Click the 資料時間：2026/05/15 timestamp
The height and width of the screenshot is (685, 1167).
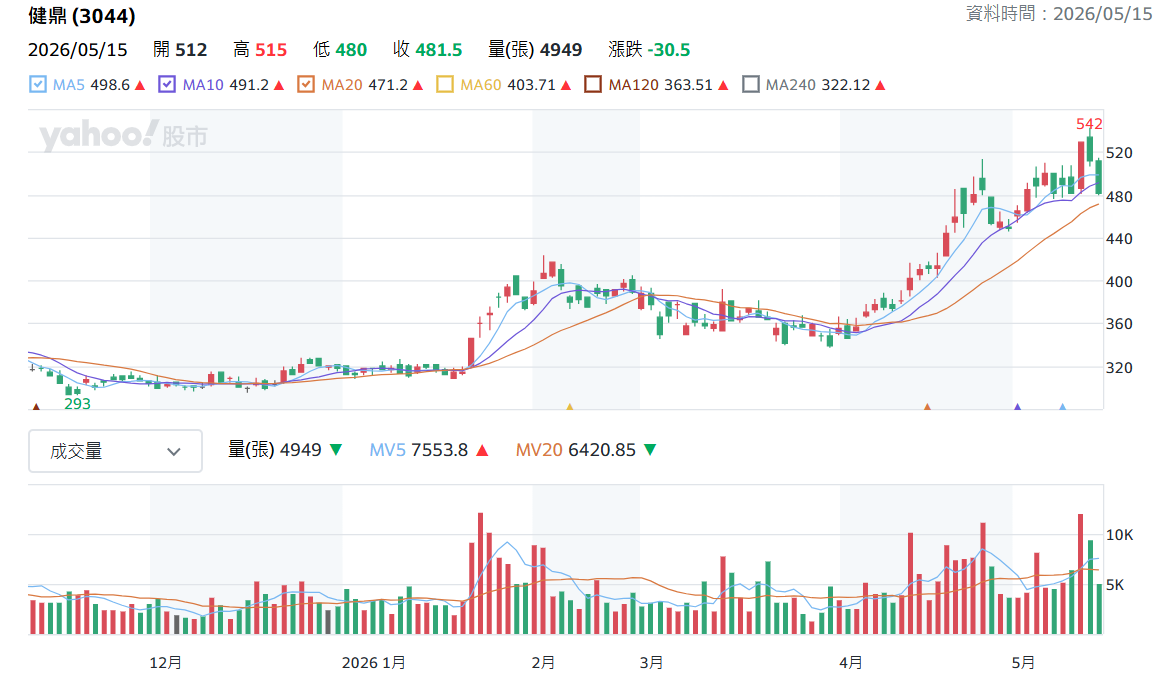[1059, 13]
